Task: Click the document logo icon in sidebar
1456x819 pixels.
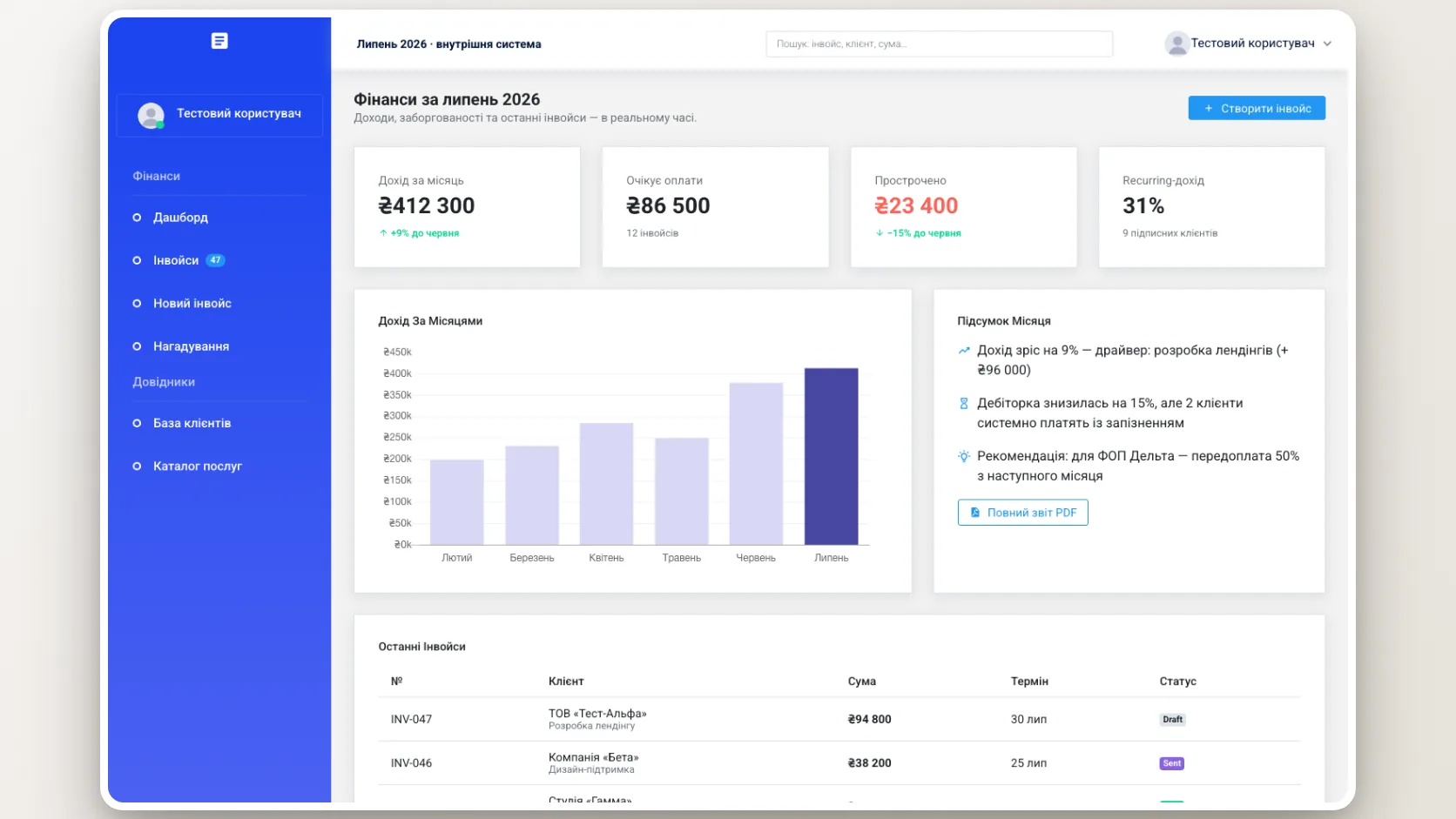Action: pyautogui.click(x=219, y=41)
